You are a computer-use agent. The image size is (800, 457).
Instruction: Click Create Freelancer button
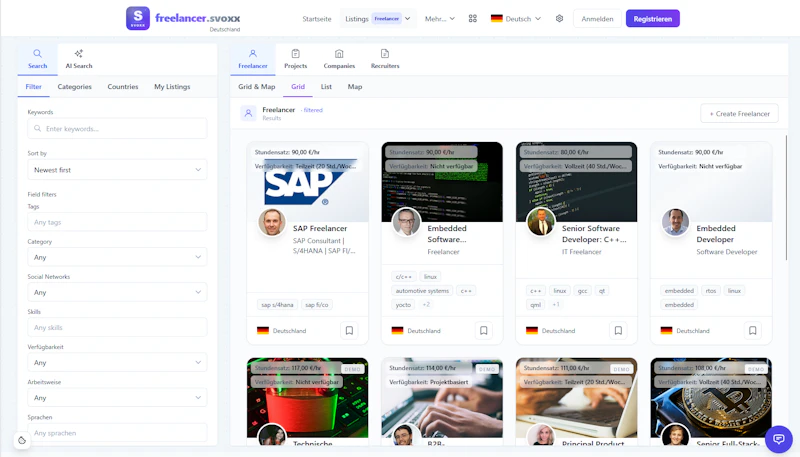coord(739,114)
